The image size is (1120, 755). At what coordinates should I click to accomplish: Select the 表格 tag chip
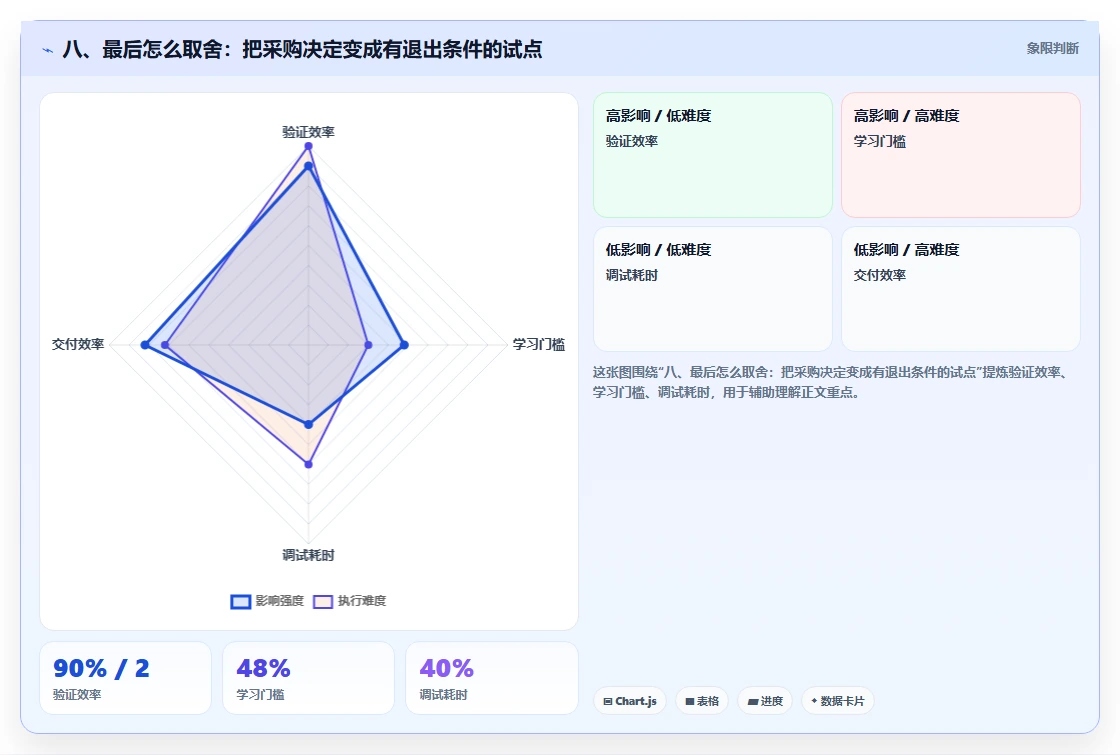coord(701,701)
